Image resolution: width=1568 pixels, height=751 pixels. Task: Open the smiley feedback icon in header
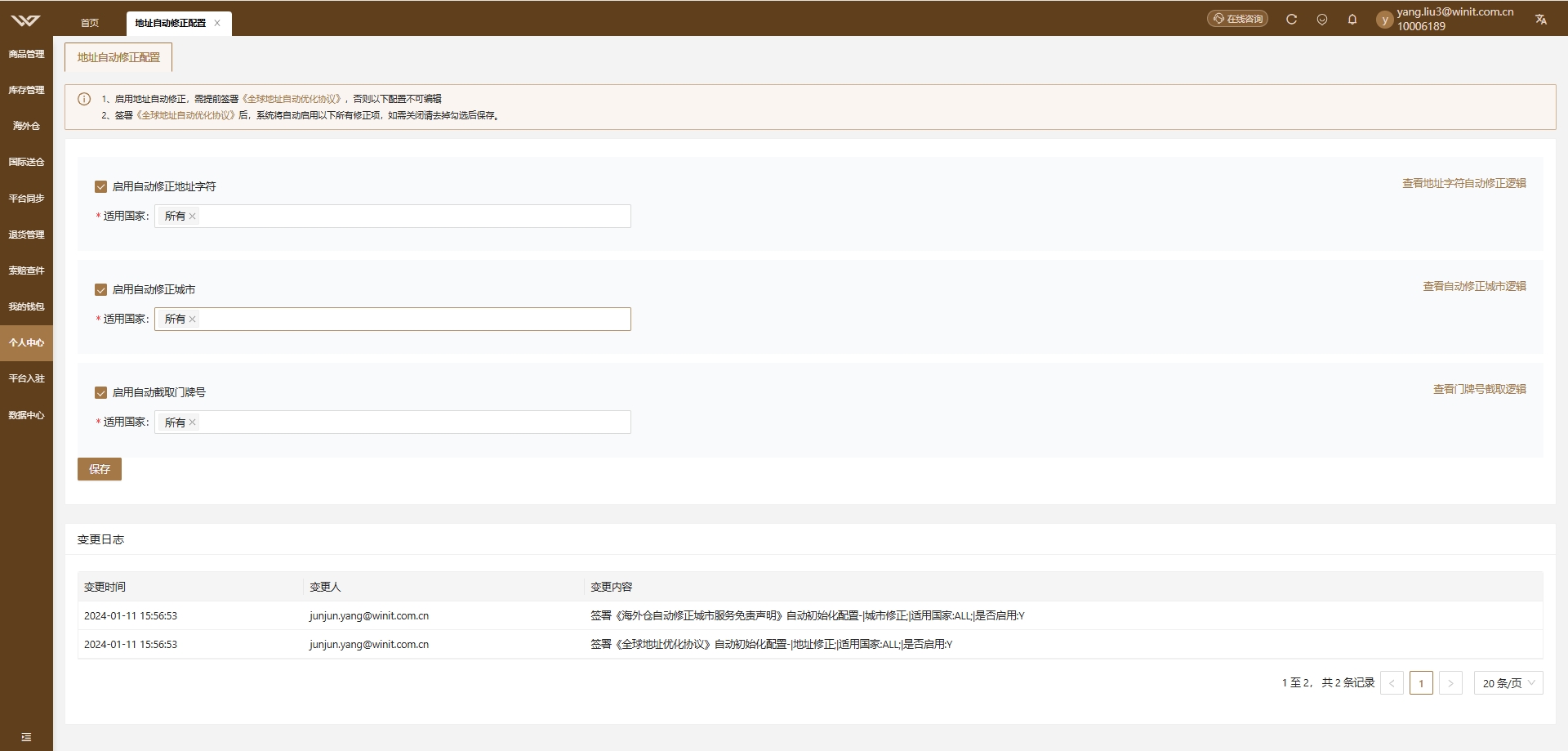1322,20
